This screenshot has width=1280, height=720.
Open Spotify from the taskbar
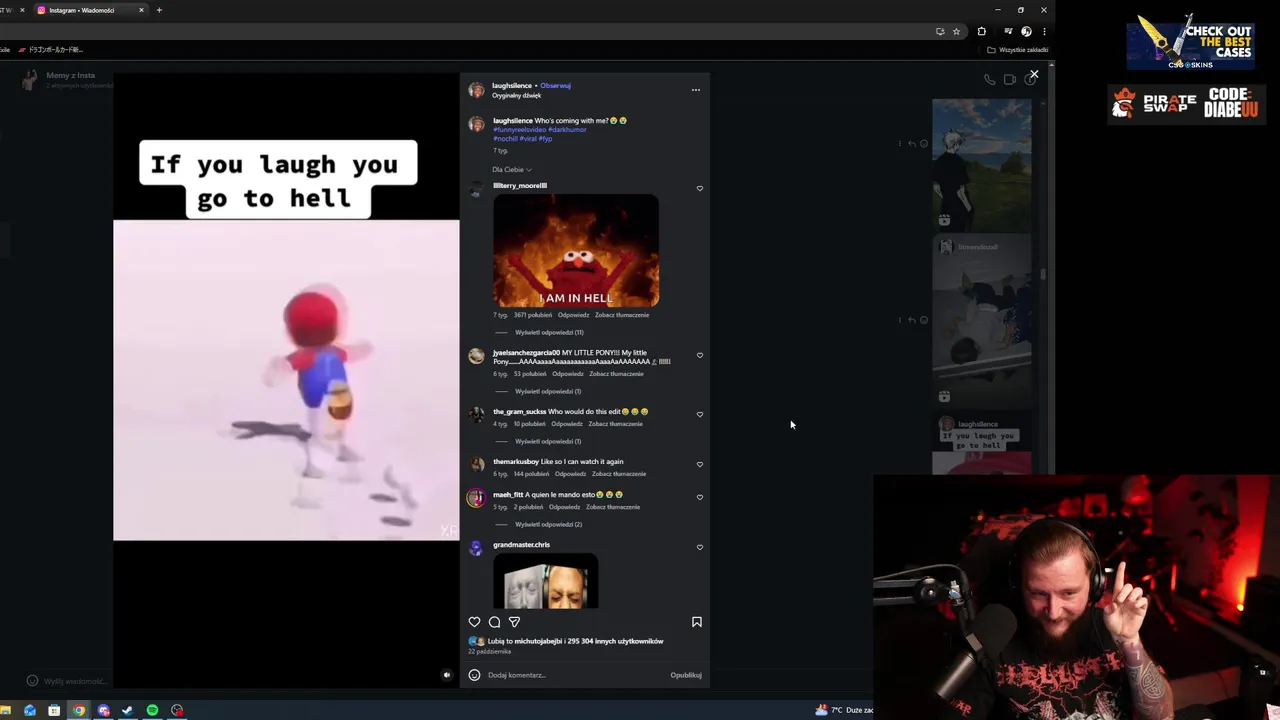tap(152, 710)
